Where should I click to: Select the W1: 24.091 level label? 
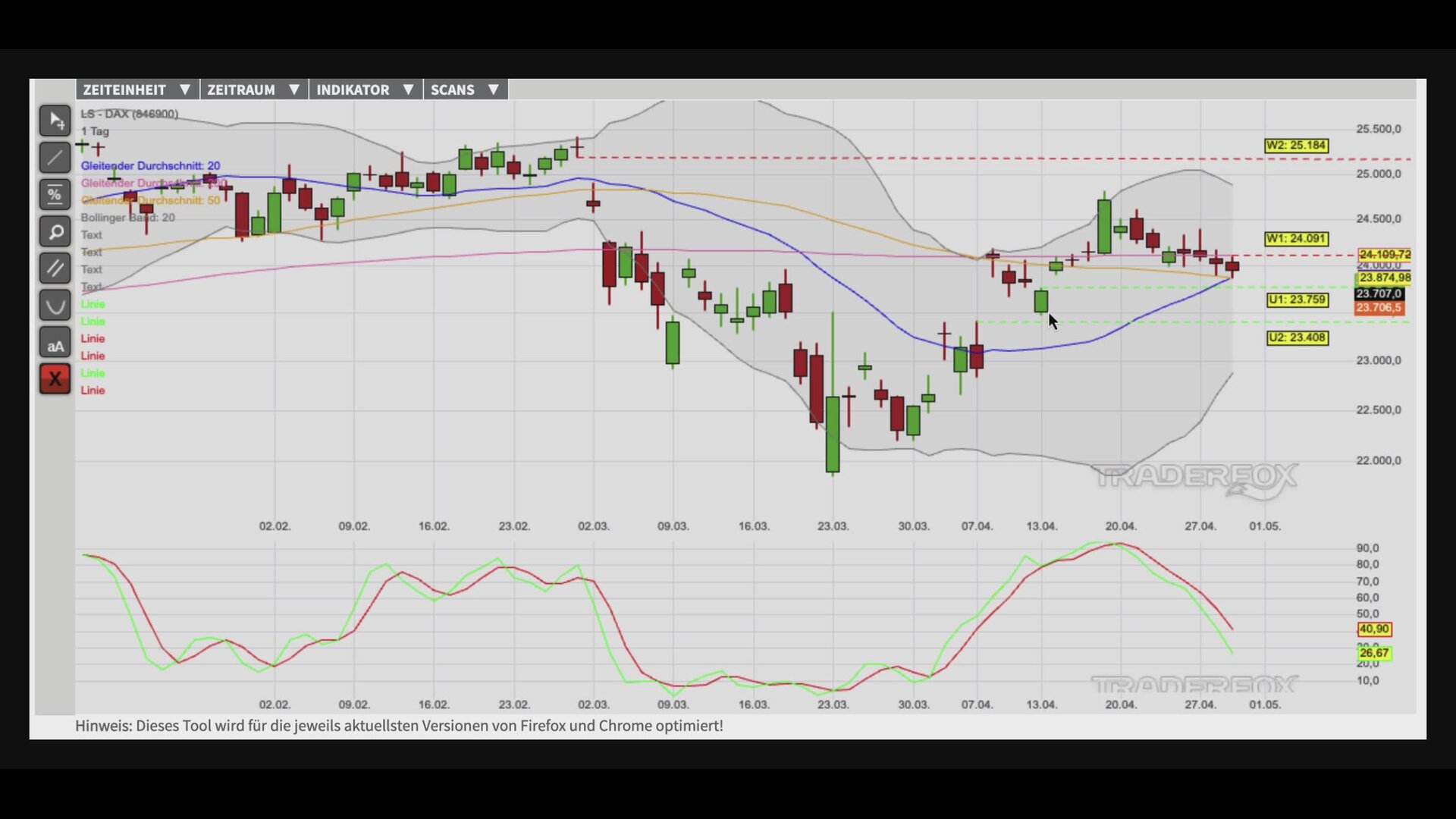click(x=1296, y=239)
